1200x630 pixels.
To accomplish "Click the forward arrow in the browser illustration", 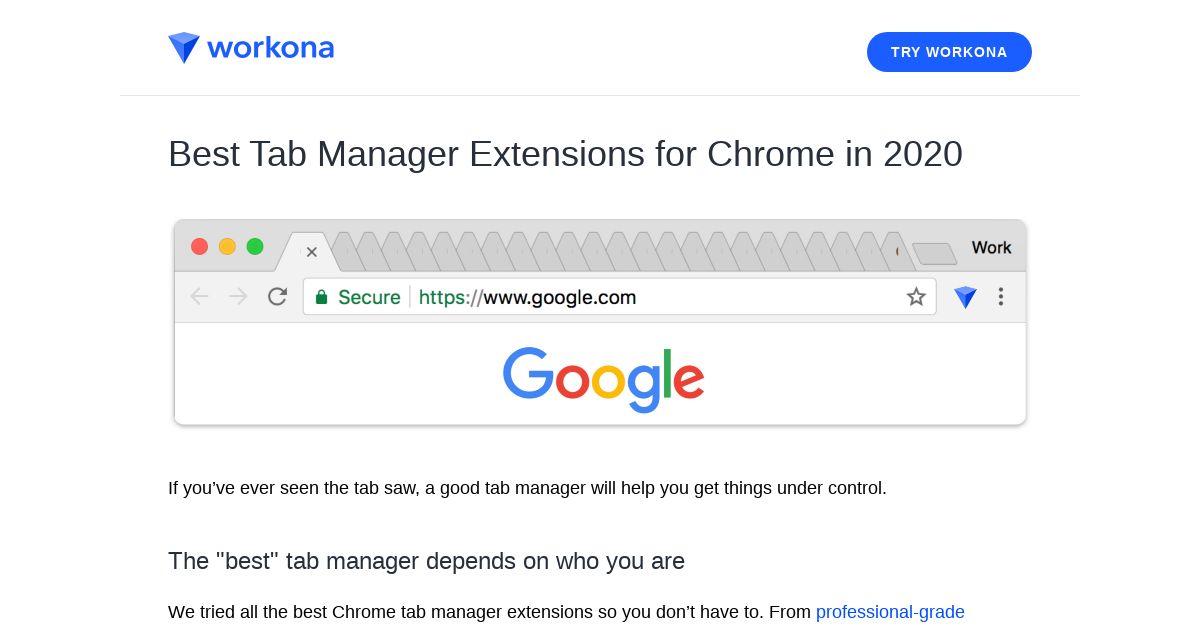I will (238, 296).
